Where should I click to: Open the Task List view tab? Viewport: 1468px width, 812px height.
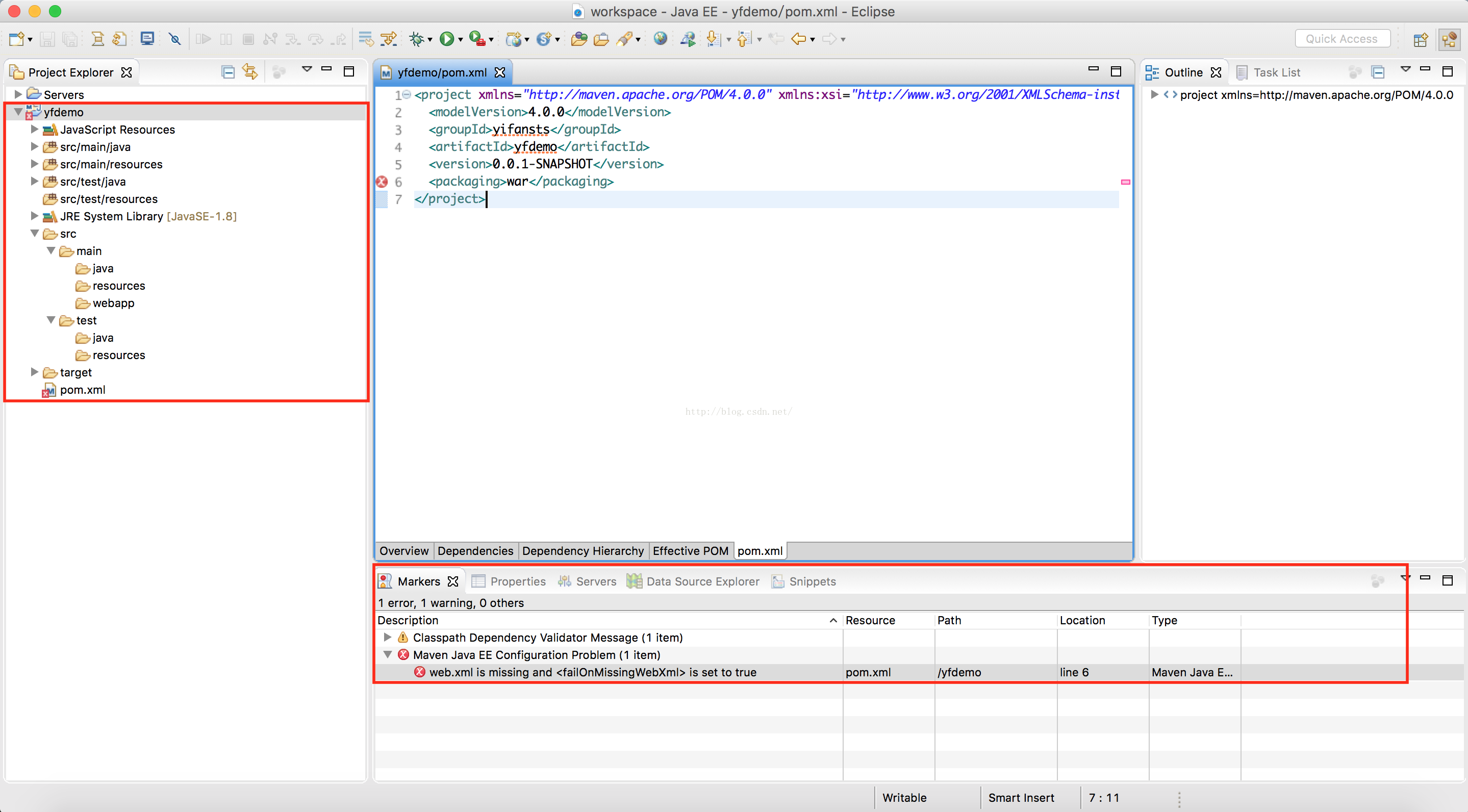(1276, 72)
